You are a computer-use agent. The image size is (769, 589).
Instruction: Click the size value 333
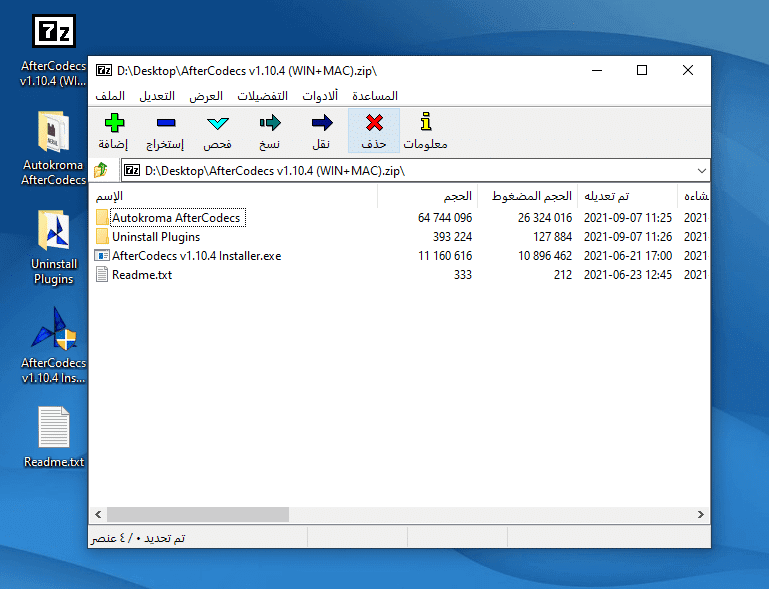click(462, 275)
